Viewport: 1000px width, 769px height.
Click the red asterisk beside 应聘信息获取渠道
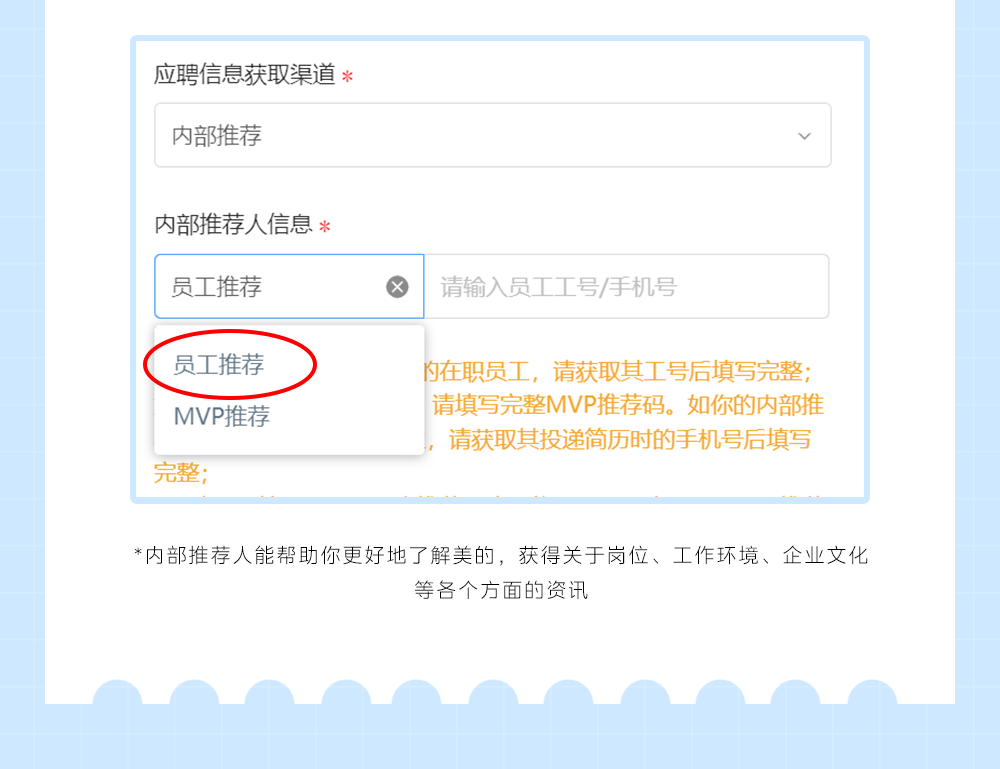tap(347, 77)
